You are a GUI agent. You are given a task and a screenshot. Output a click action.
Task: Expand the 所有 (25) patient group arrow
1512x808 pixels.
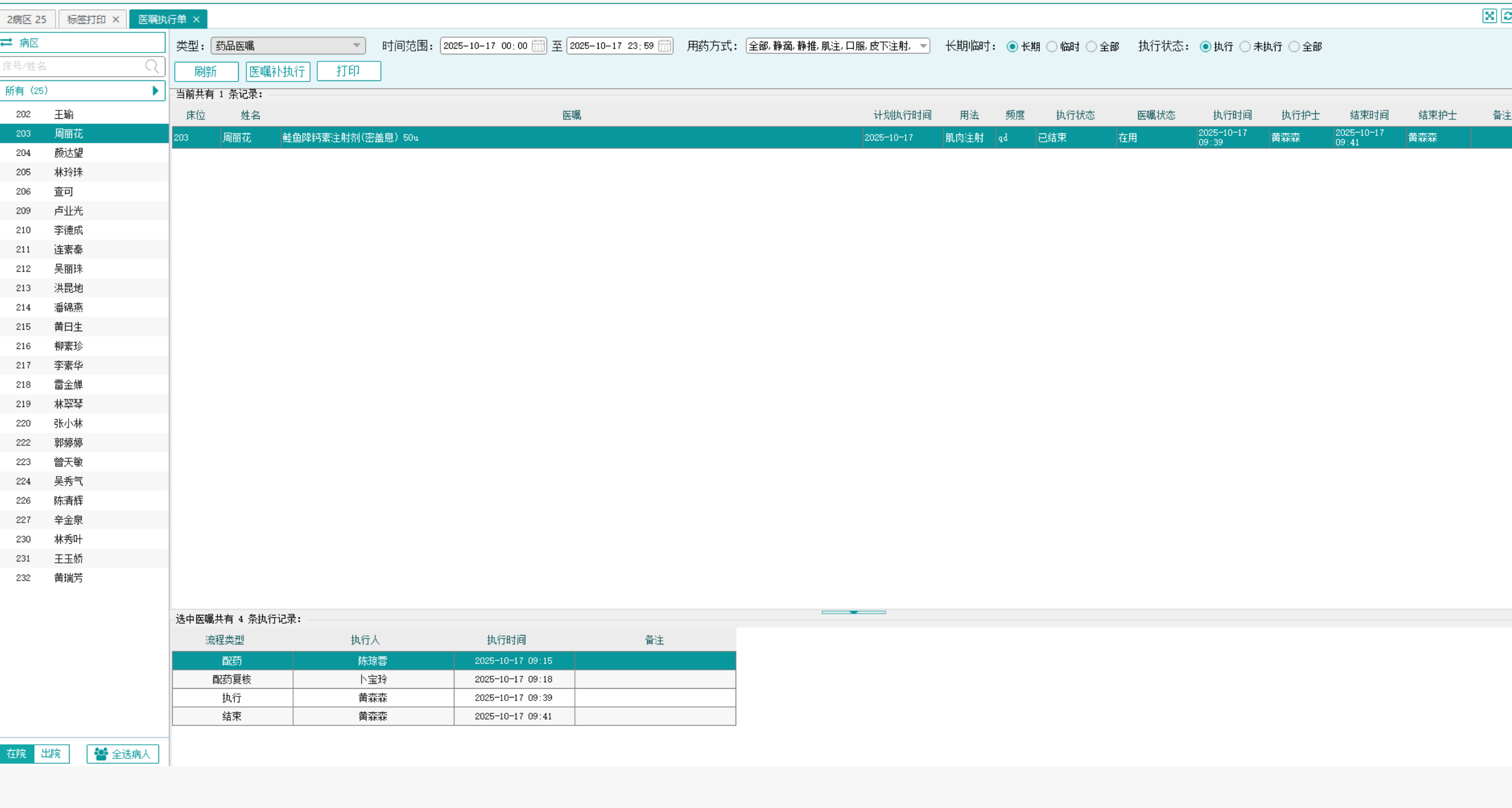pyautogui.click(x=155, y=90)
